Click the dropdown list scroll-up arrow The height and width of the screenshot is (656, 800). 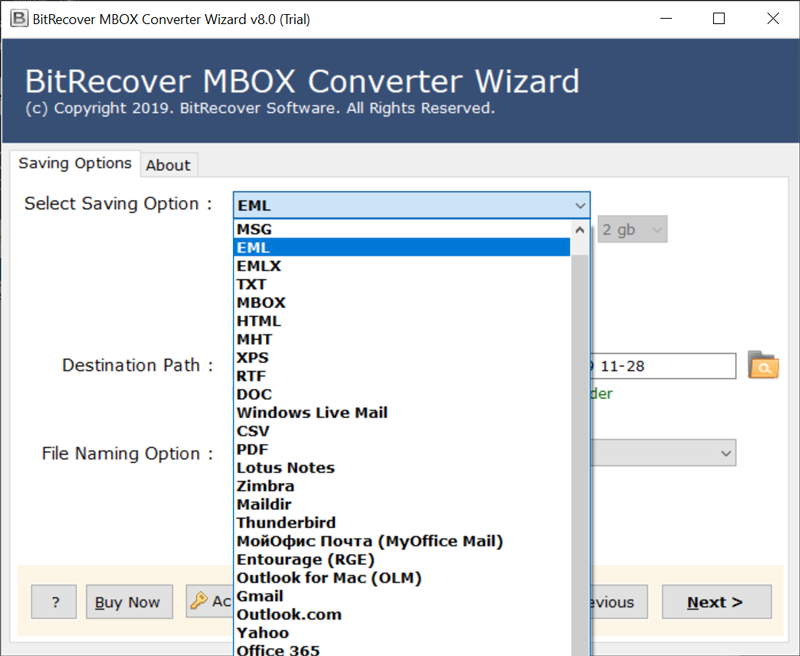(580, 230)
